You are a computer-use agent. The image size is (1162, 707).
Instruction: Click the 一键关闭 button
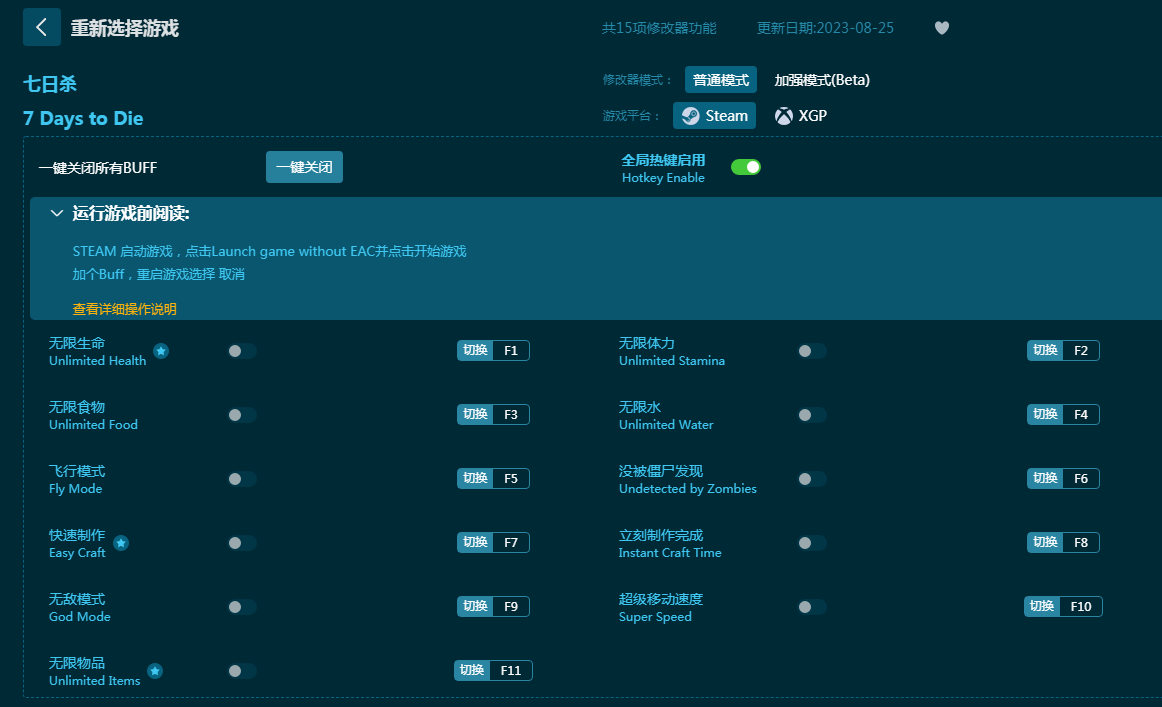(304, 167)
